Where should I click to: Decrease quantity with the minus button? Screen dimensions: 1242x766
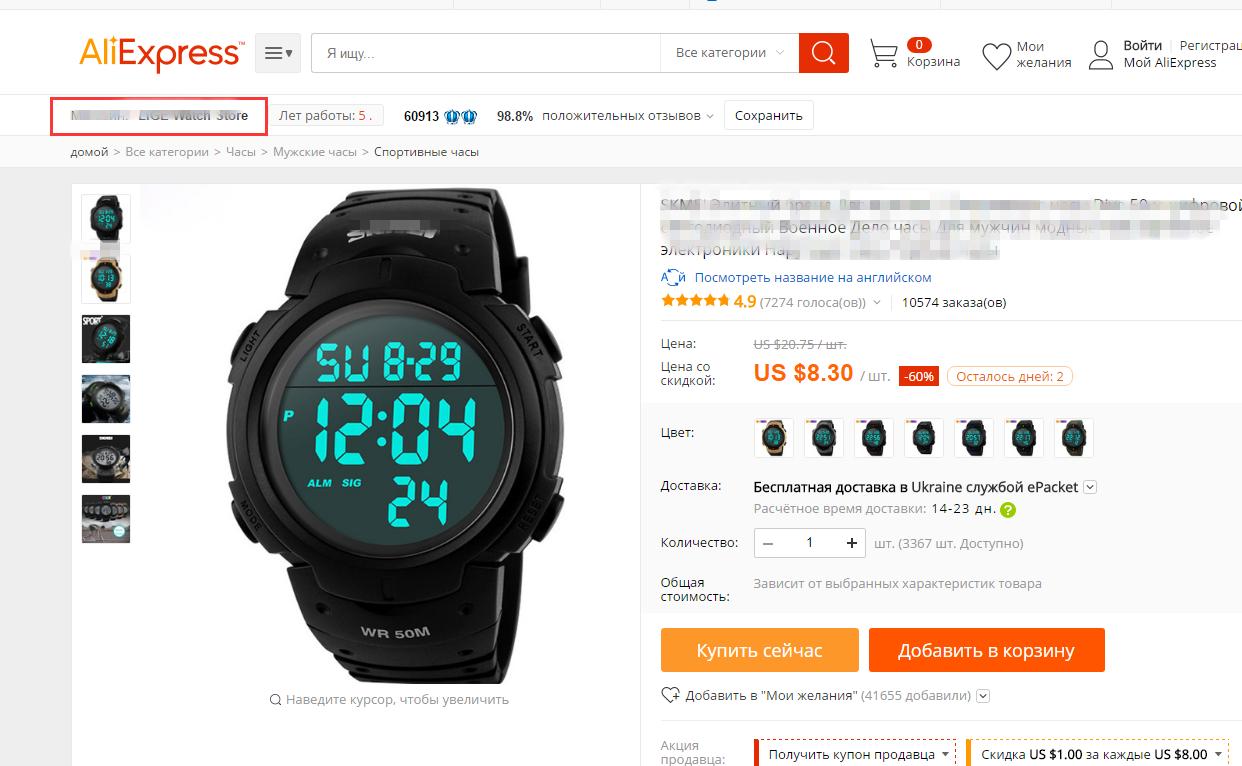coord(768,543)
